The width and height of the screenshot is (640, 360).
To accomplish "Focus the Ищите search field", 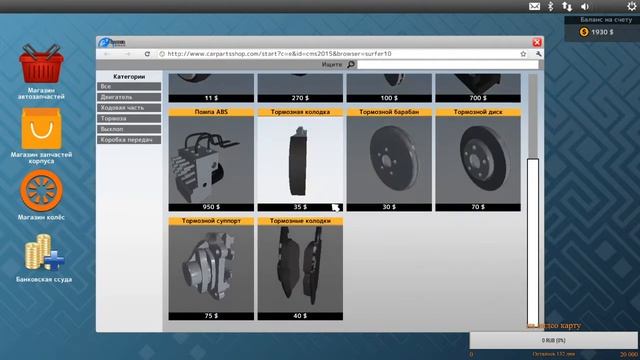I will 448,64.
